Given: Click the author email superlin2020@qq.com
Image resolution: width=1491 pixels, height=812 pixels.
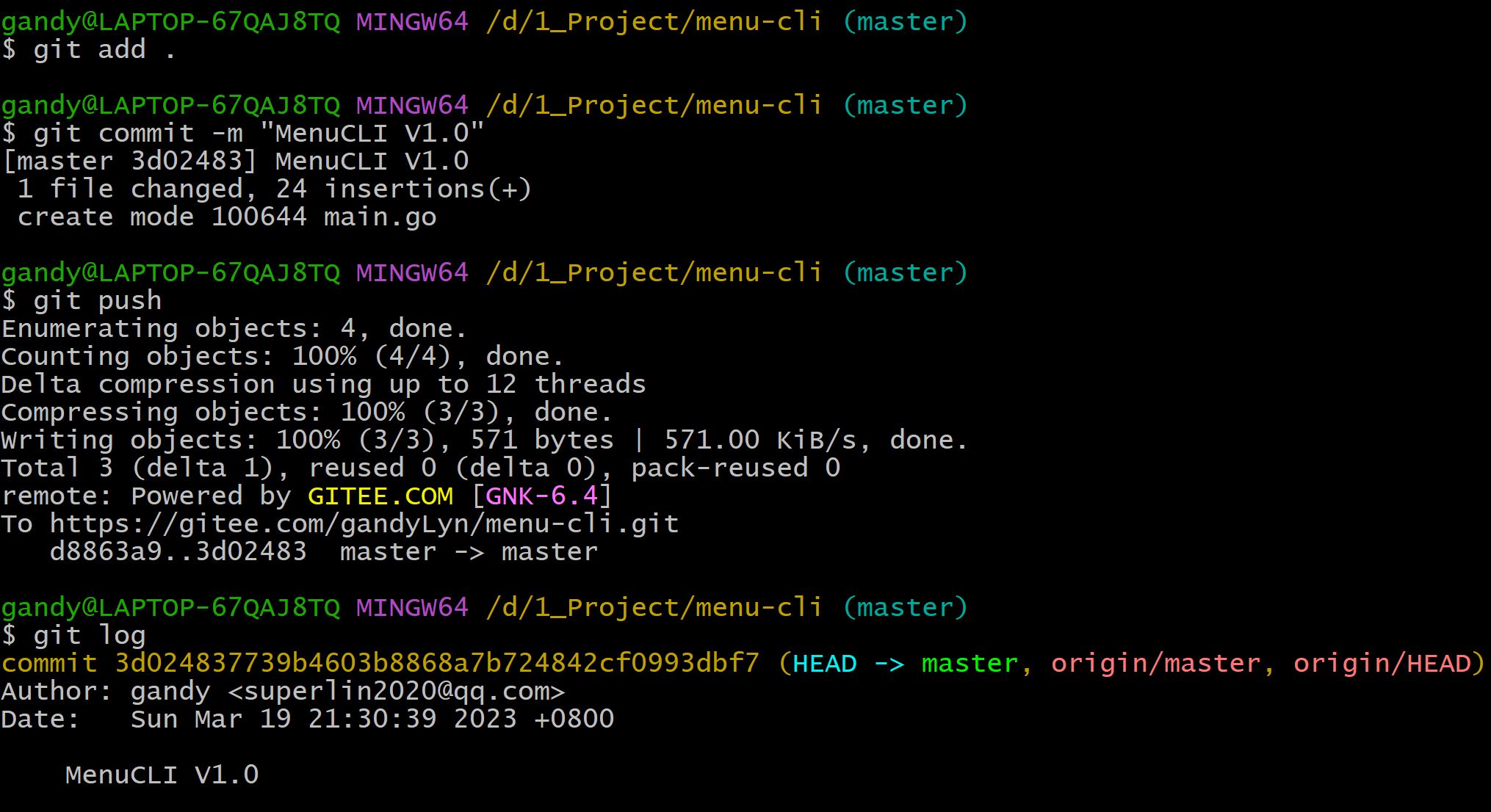Looking at the screenshot, I should 397,692.
